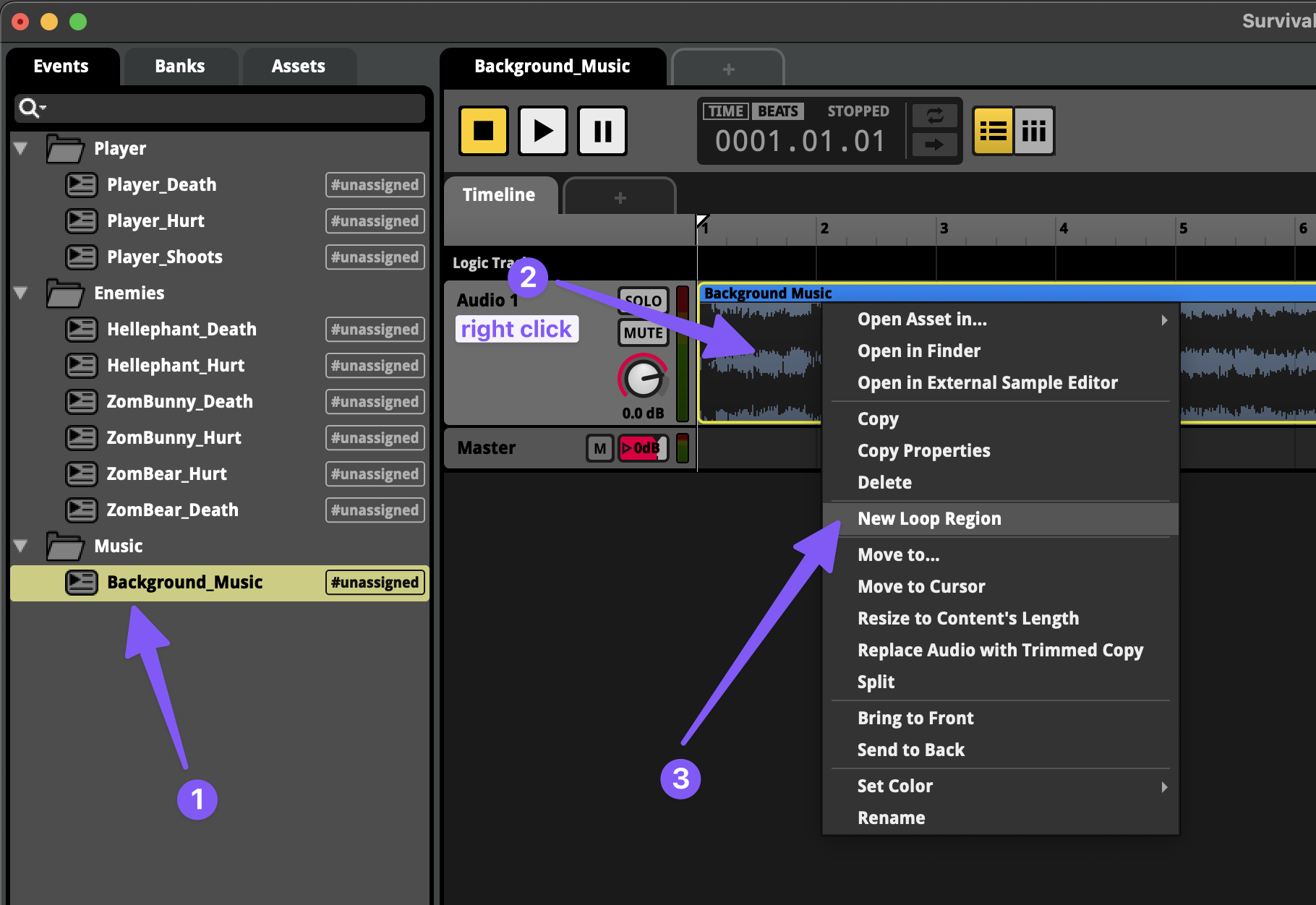1316x905 pixels.
Task: Switch to the yellow list view icon
Action: point(993,131)
